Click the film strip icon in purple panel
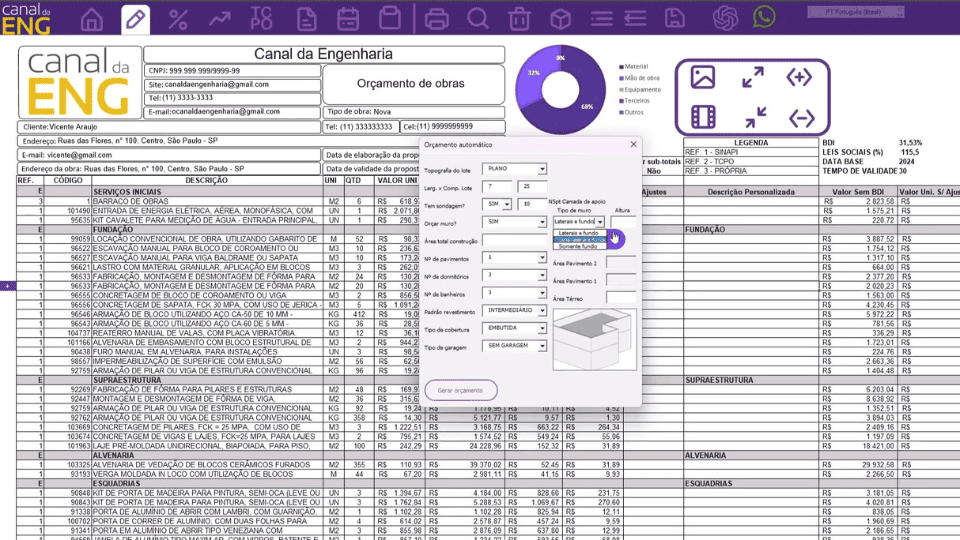The height and width of the screenshot is (540, 960). [x=703, y=117]
